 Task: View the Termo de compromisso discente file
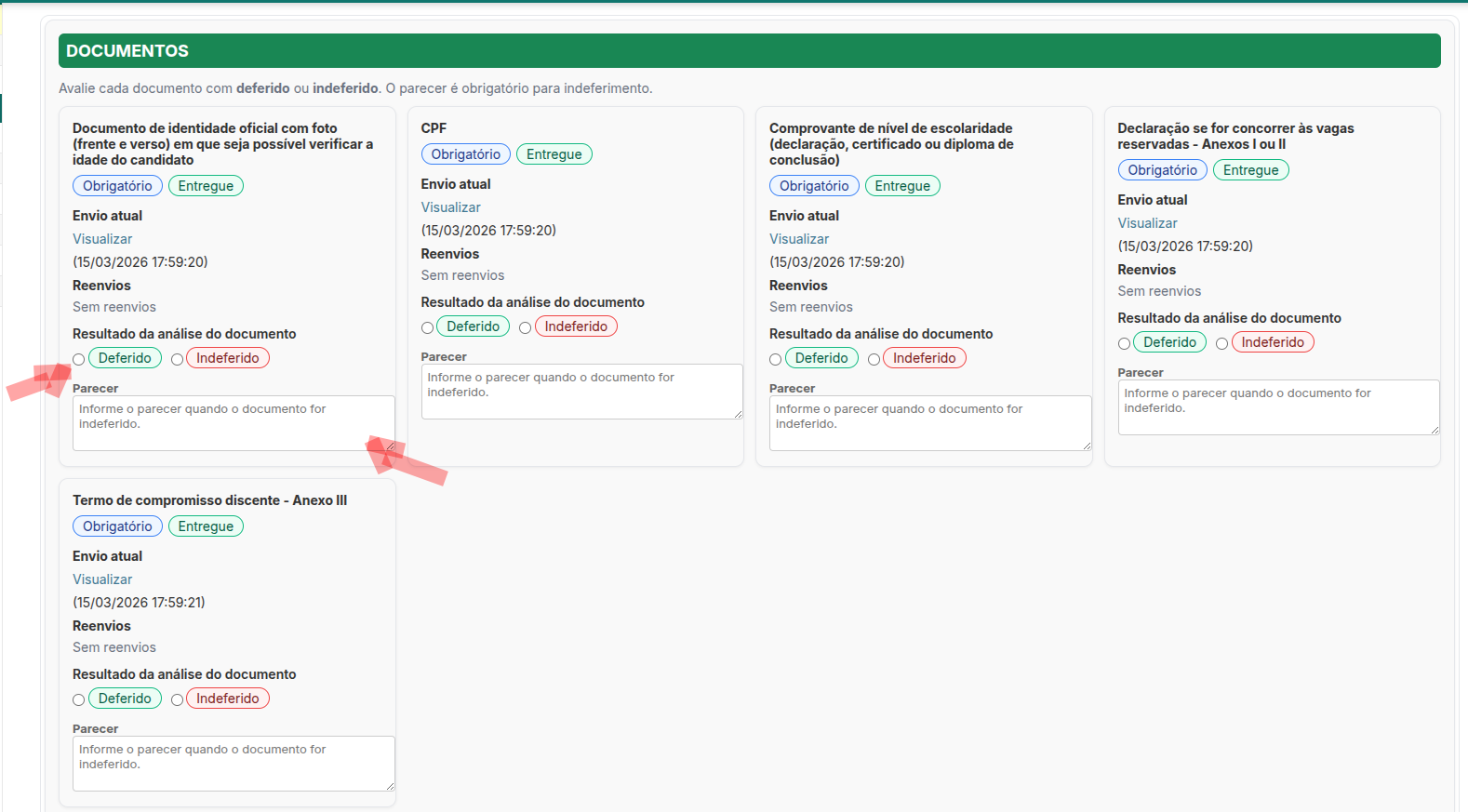point(102,579)
